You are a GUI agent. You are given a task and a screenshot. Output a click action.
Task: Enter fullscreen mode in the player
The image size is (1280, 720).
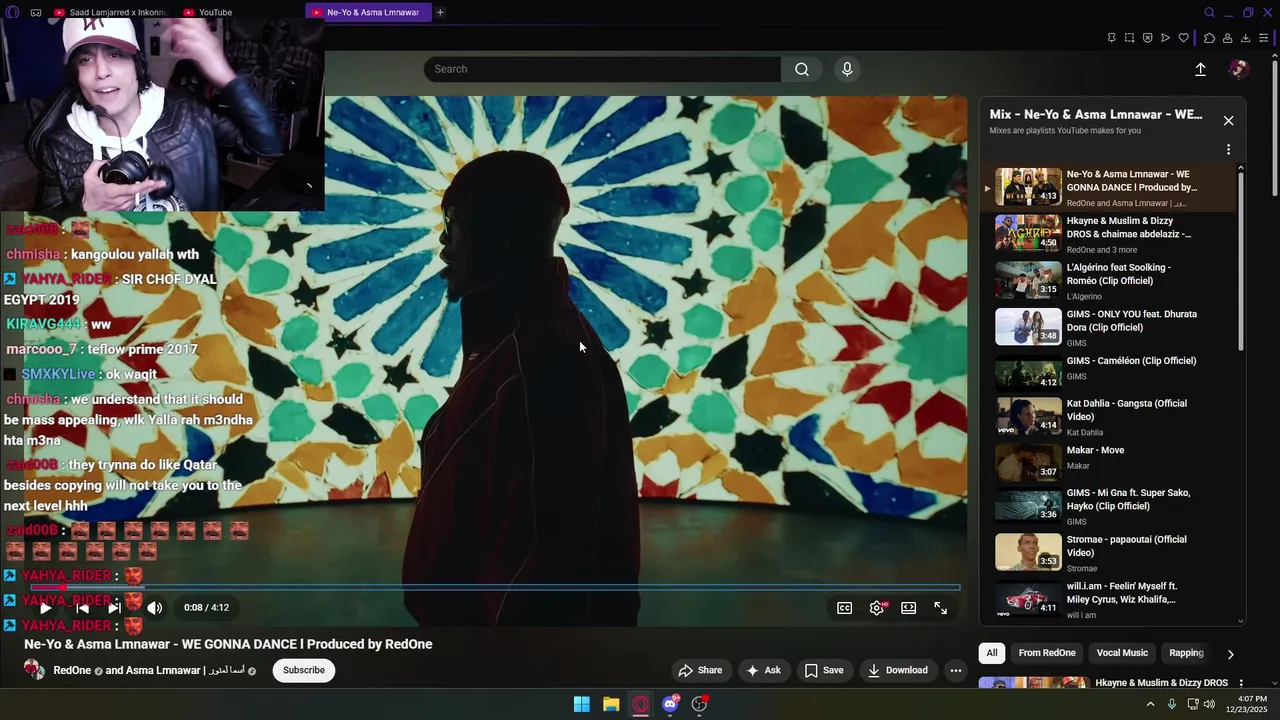(941, 607)
